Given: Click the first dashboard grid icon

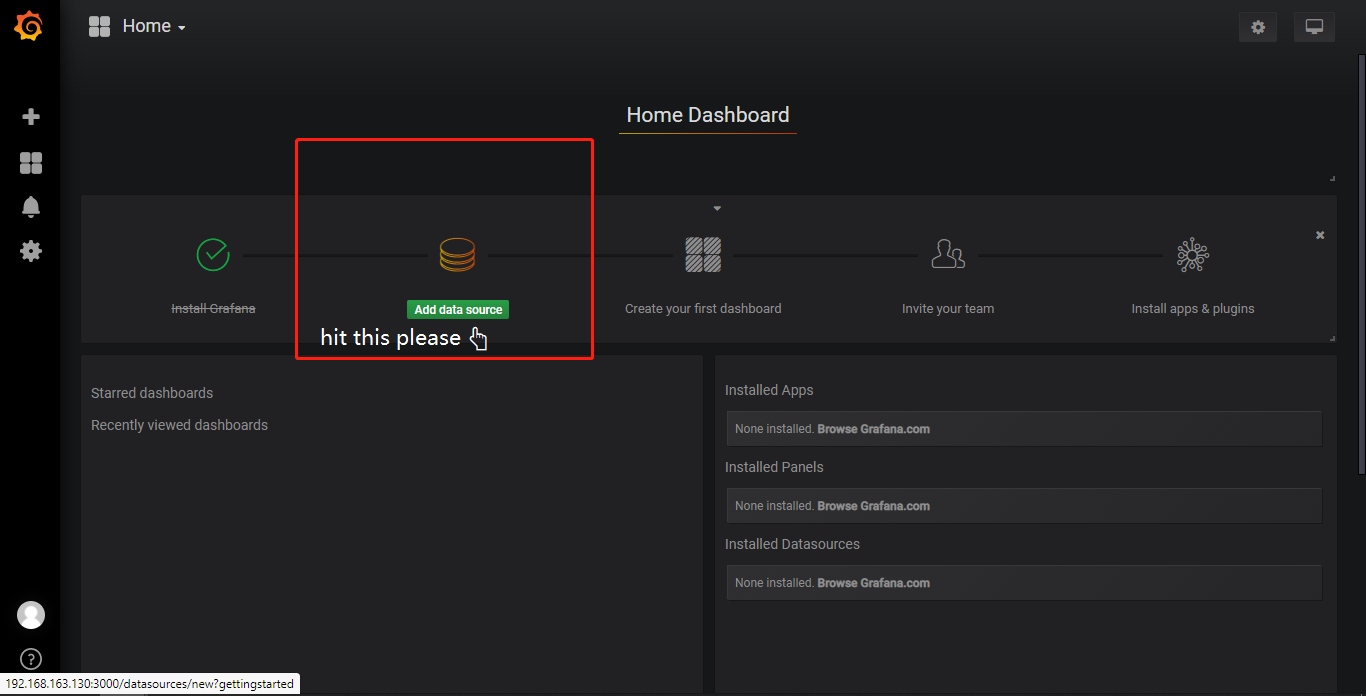Looking at the screenshot, I should [703, 255].
